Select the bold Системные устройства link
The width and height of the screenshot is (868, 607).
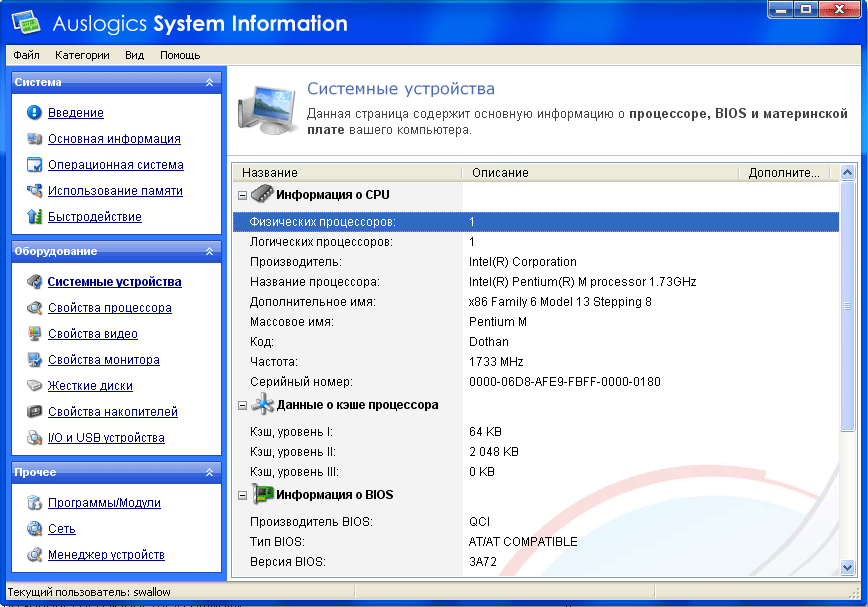pos(115,281)
